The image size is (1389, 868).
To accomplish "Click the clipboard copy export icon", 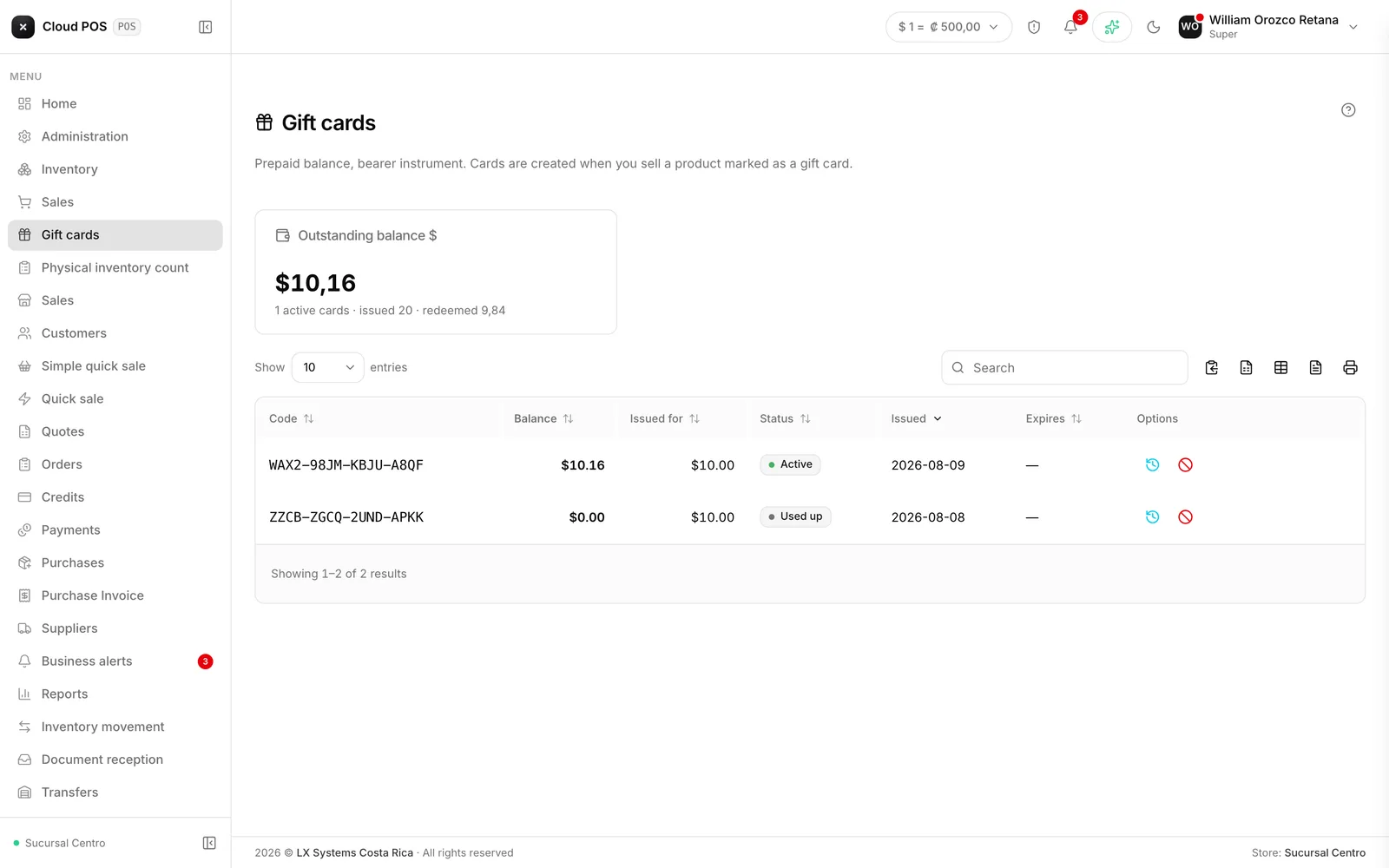I will [1212, 368].
